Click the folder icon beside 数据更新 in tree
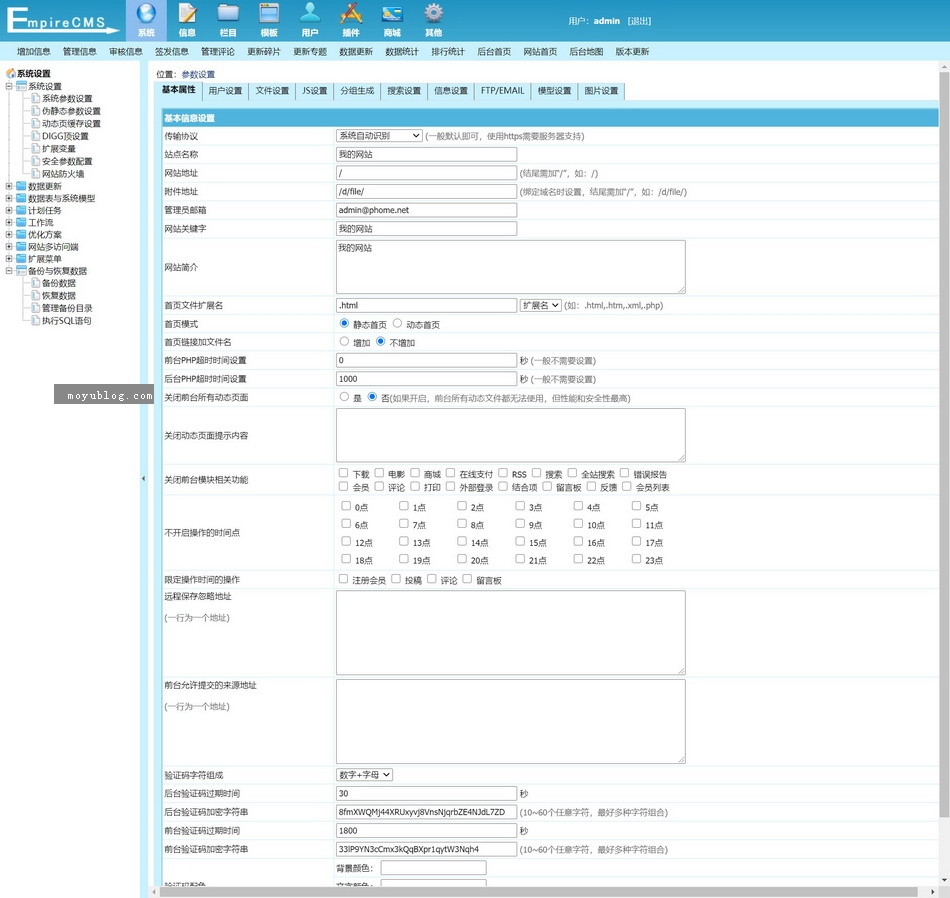950x898 pixels. pyautogui.click(x=21, y=186)
